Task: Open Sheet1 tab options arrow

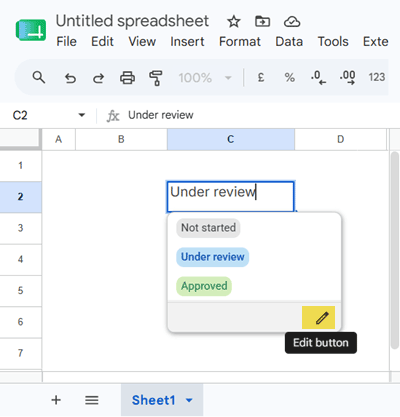Action: [x=189, y=400]
